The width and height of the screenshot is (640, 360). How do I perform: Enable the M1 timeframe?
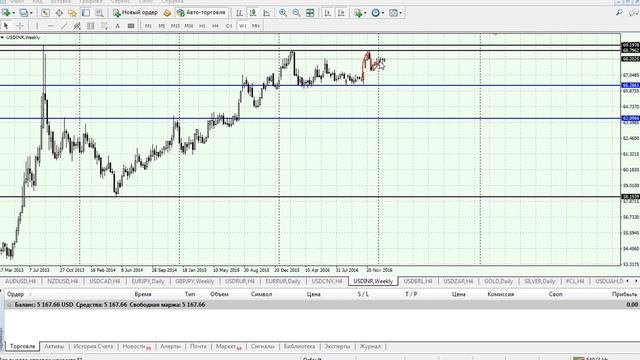click(148, 26)
